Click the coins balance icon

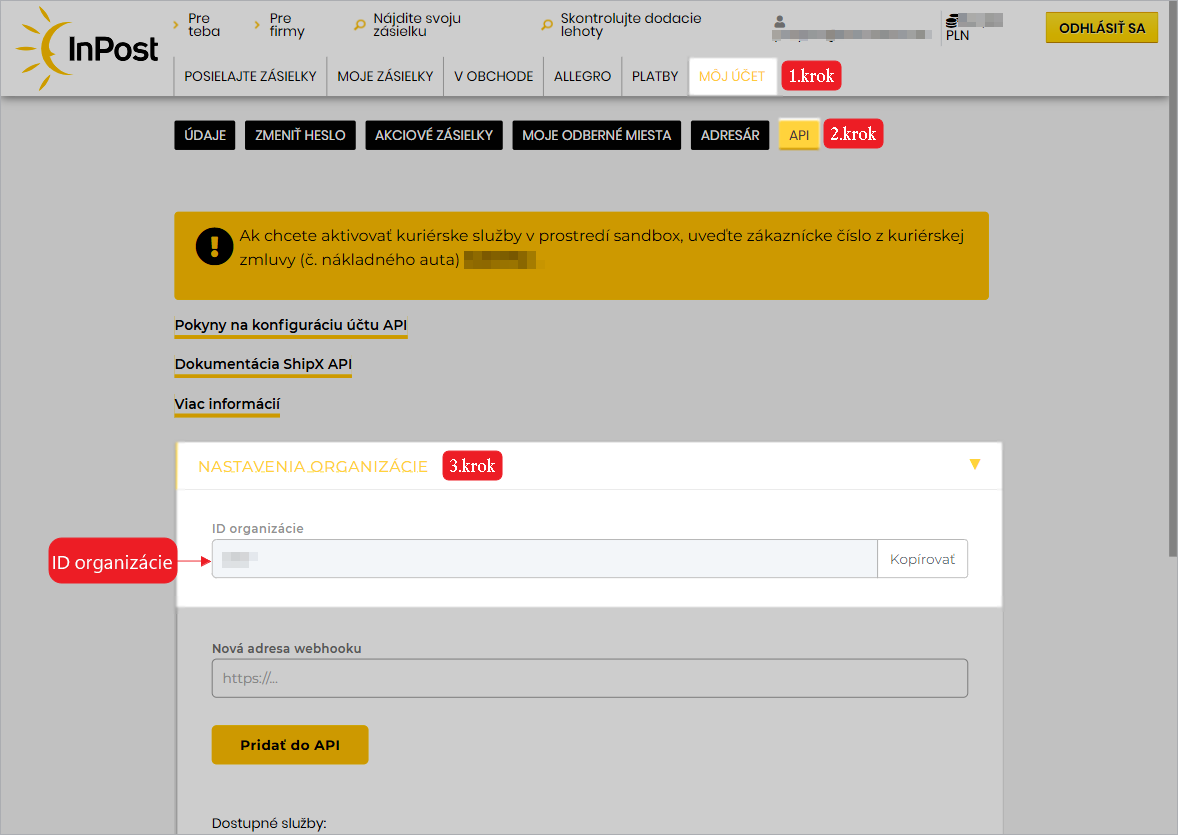[952, 19]
